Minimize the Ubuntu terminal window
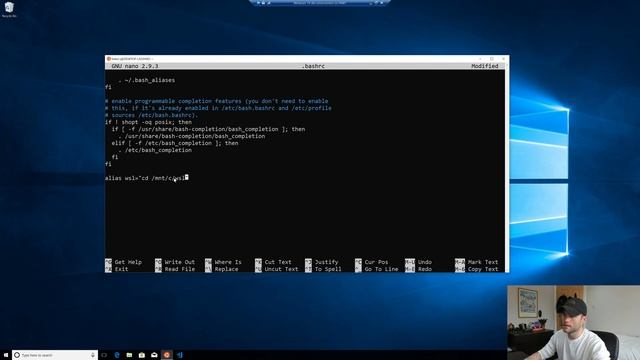Viewport: 640px width, 360px height. (480, 59)
